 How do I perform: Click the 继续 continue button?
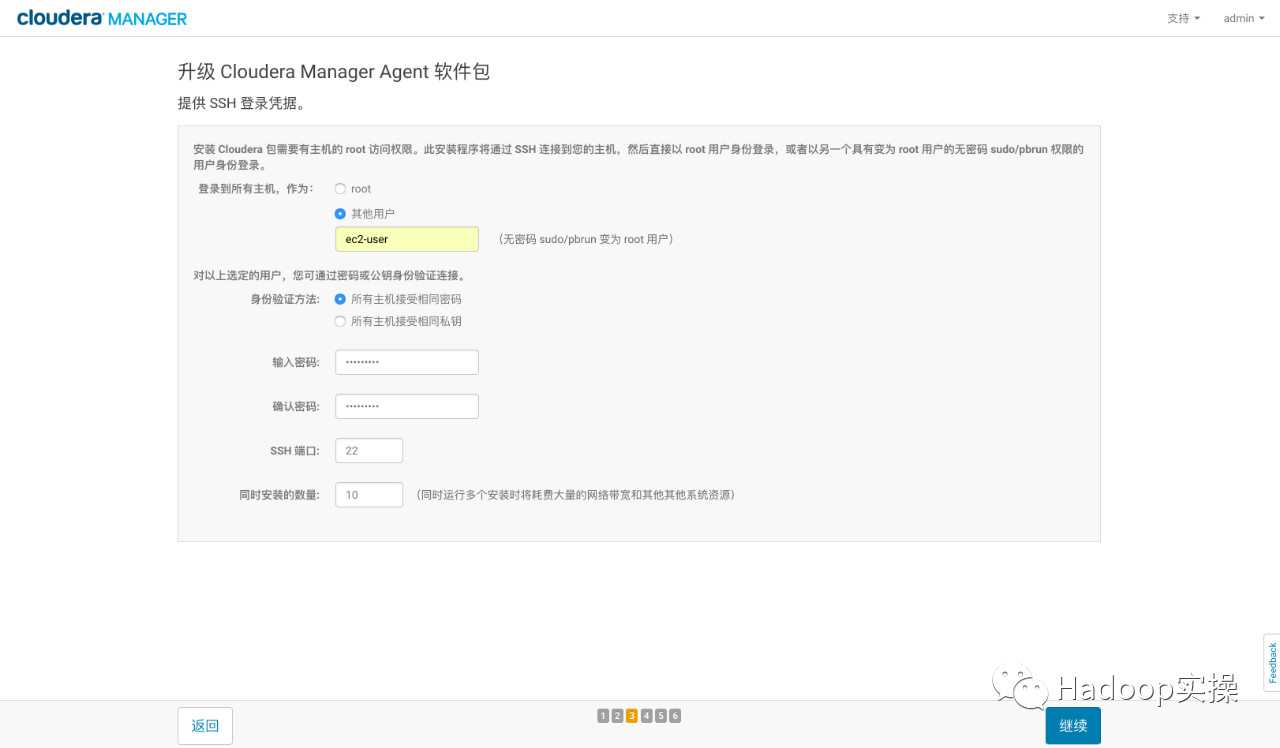[1073, 726]
